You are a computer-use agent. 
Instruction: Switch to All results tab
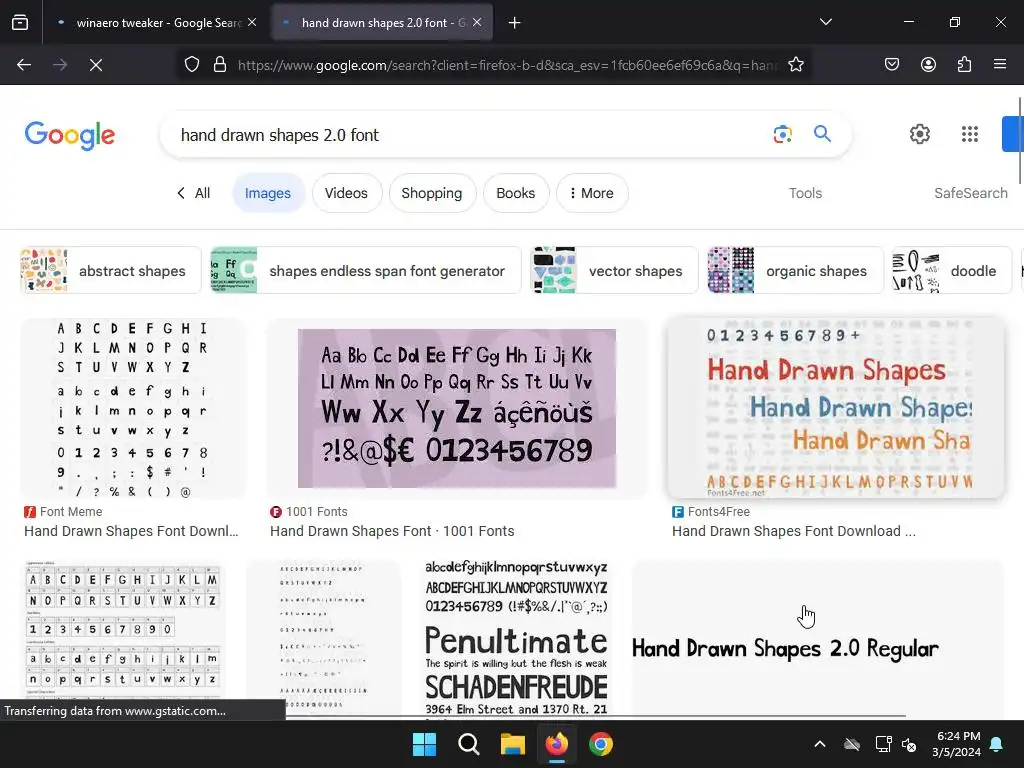(x=194, y=193)
